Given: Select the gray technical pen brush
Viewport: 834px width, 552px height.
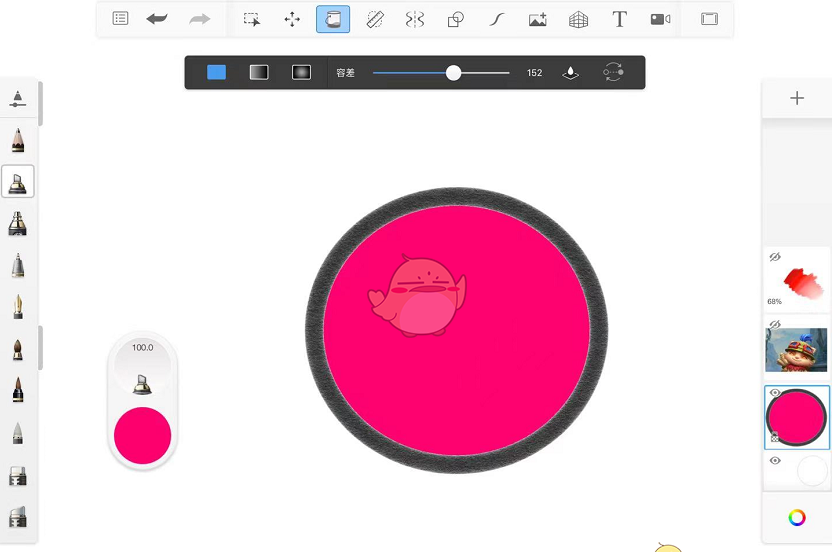Looking at the screenshot, I should click(x=18, y=265).
